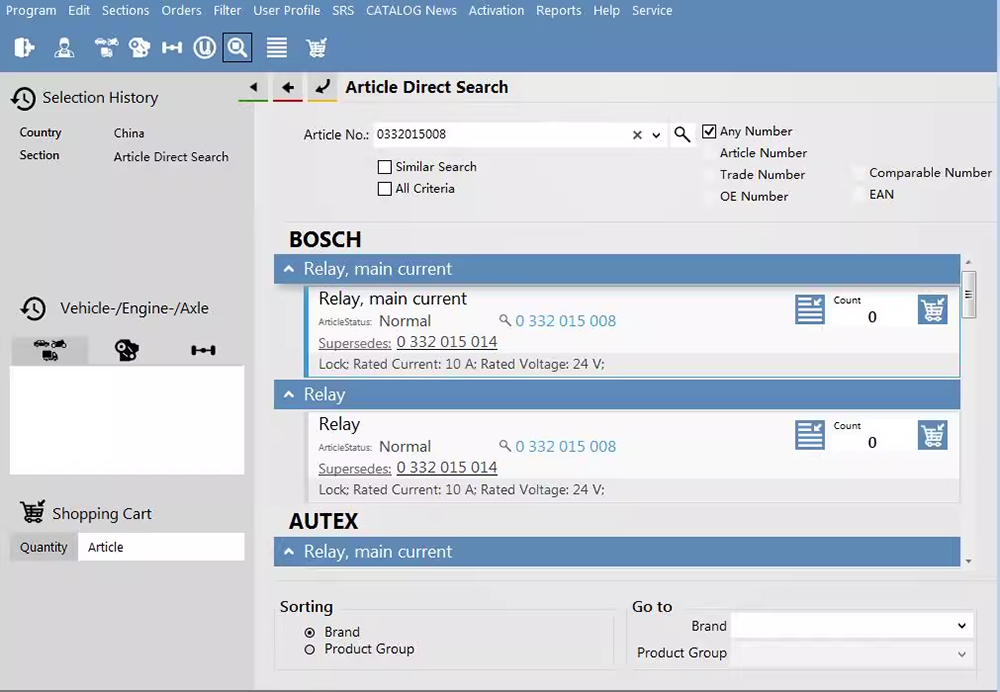The height and width of the screenshot is (692, 1000).
Task: Open the shopping cart toolbar icon
Action: pyautogui.click(x=317, y=47)
